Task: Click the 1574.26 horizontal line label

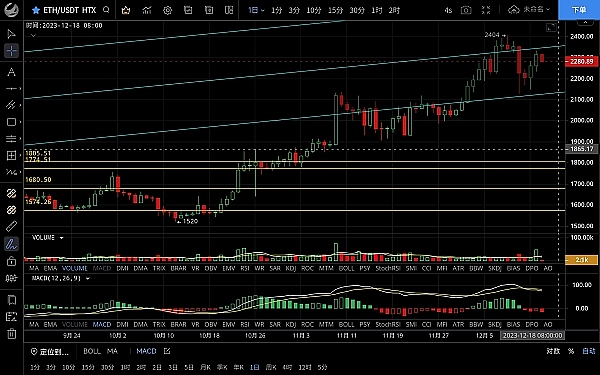Action: (x=38, y=202)
